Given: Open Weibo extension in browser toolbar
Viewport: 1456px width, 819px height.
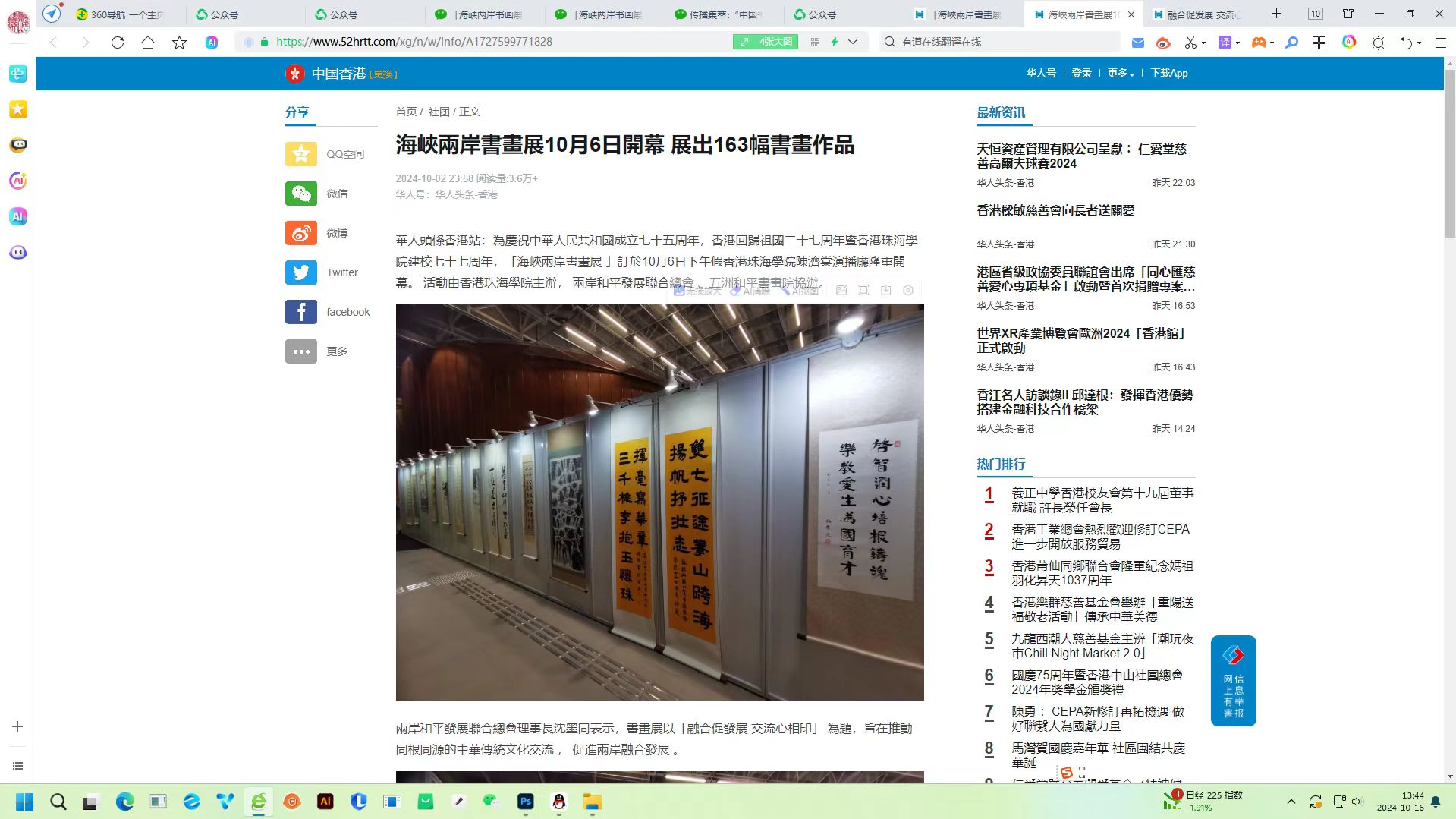Looking at the screenshot, I should tap(1163, 43).
